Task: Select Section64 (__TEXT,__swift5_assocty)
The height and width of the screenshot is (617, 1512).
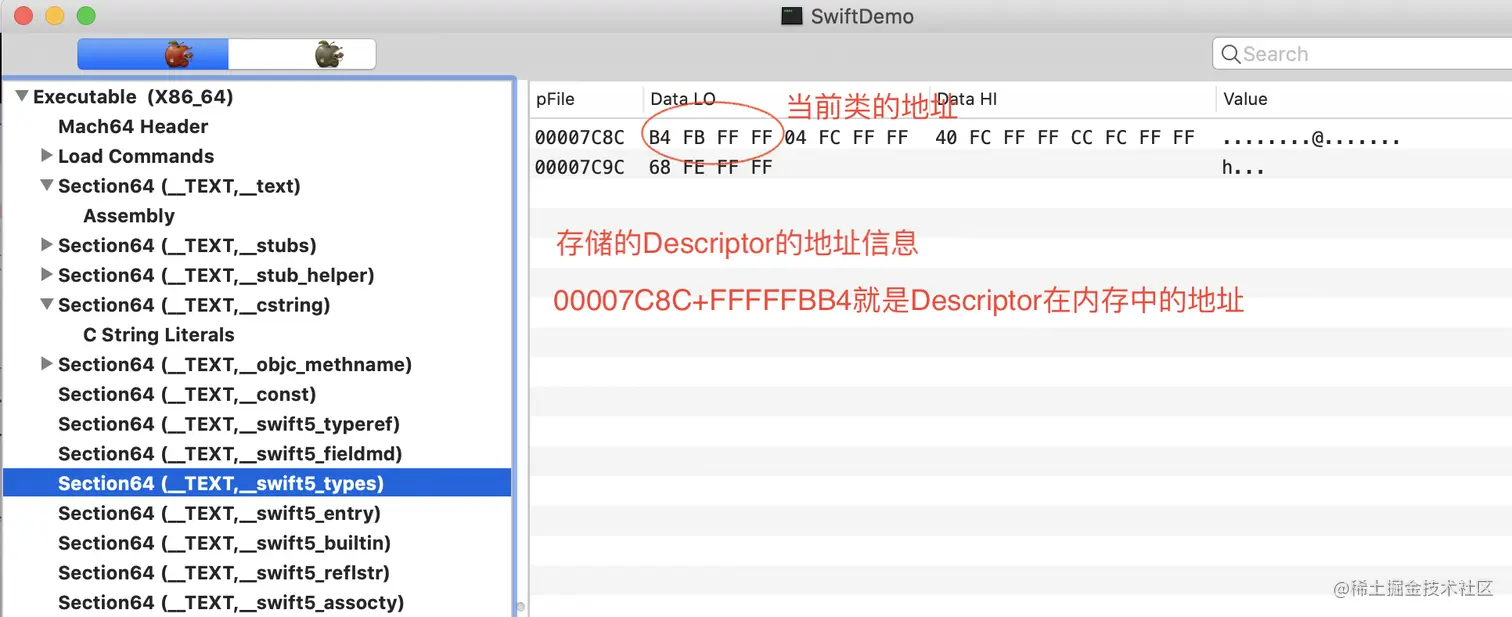Action: click(231, 602)
